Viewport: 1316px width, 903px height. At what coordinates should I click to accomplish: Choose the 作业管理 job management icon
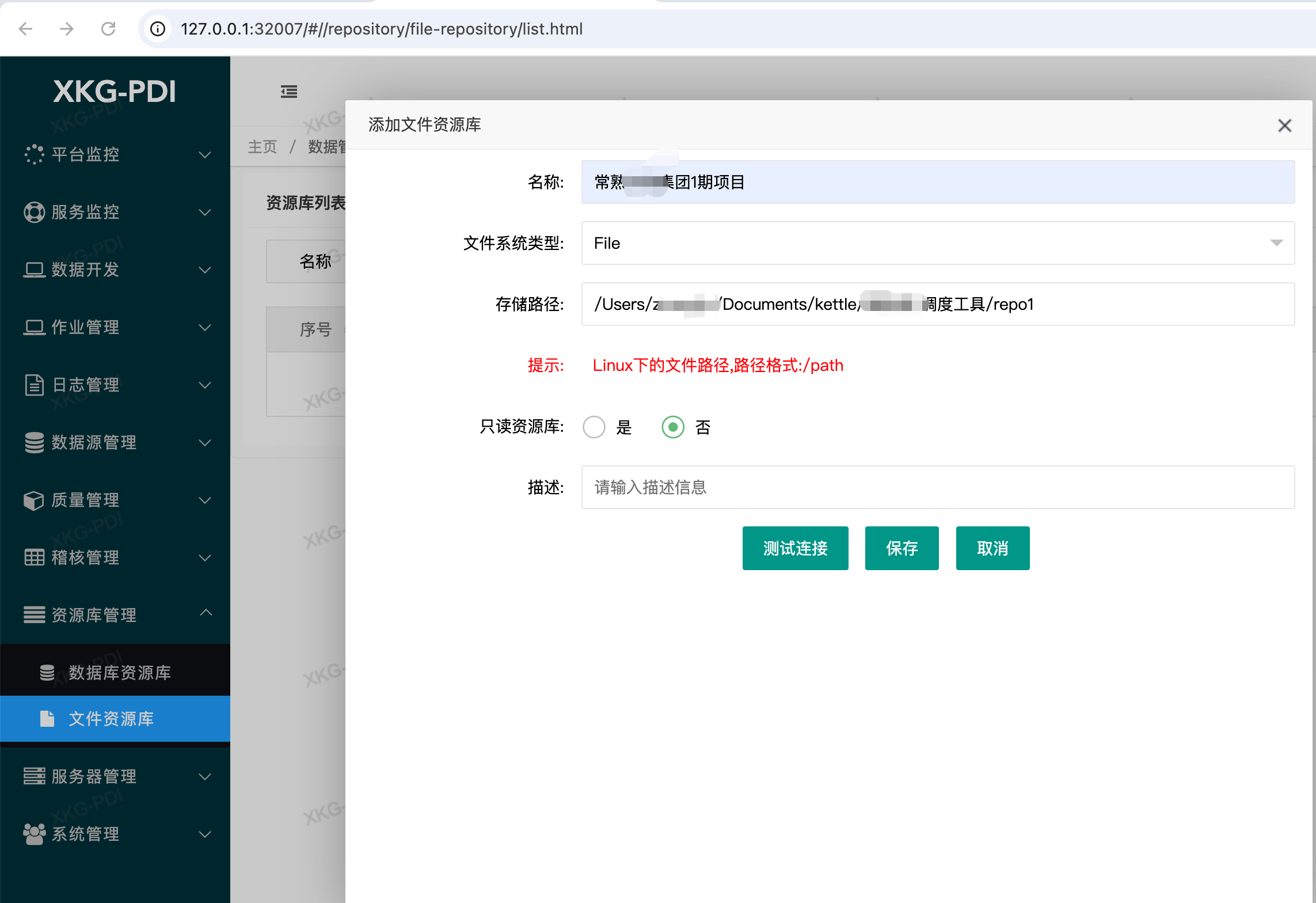[35, 327]
